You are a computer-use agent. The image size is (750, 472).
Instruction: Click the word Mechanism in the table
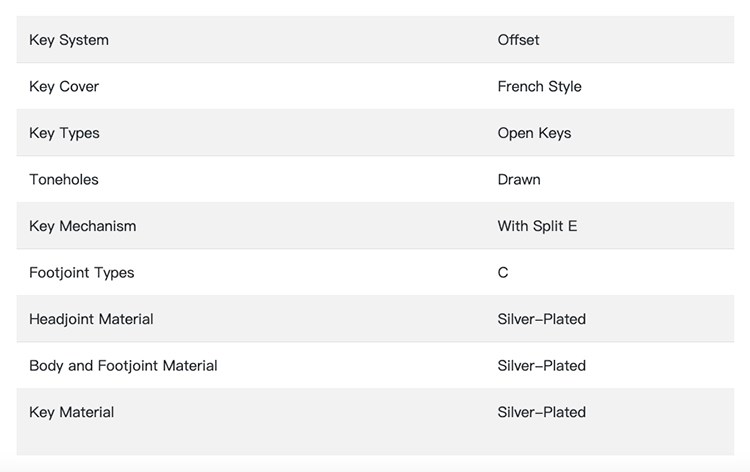pyautogui.click(x=98, y=226)
